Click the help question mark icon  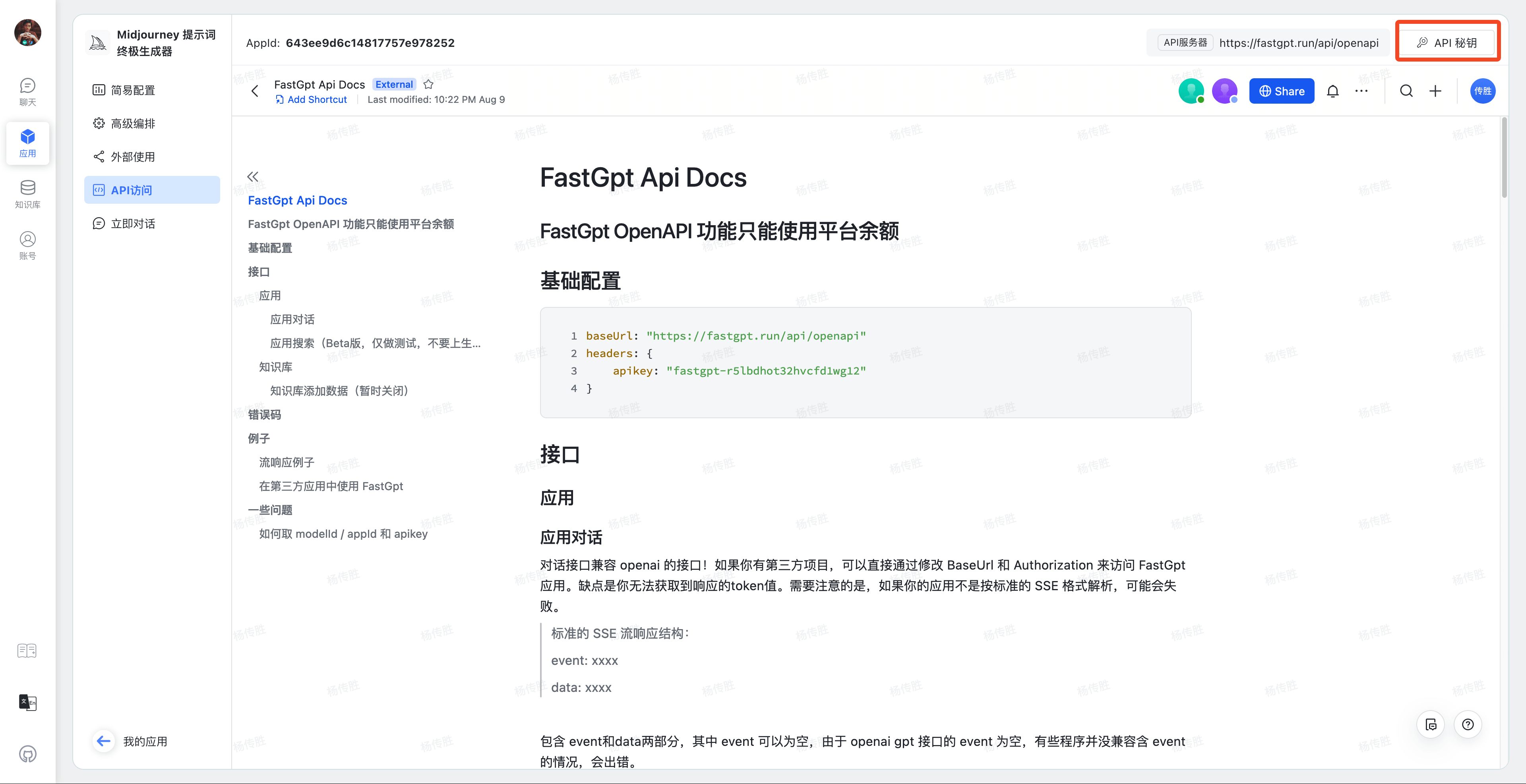1467,724
